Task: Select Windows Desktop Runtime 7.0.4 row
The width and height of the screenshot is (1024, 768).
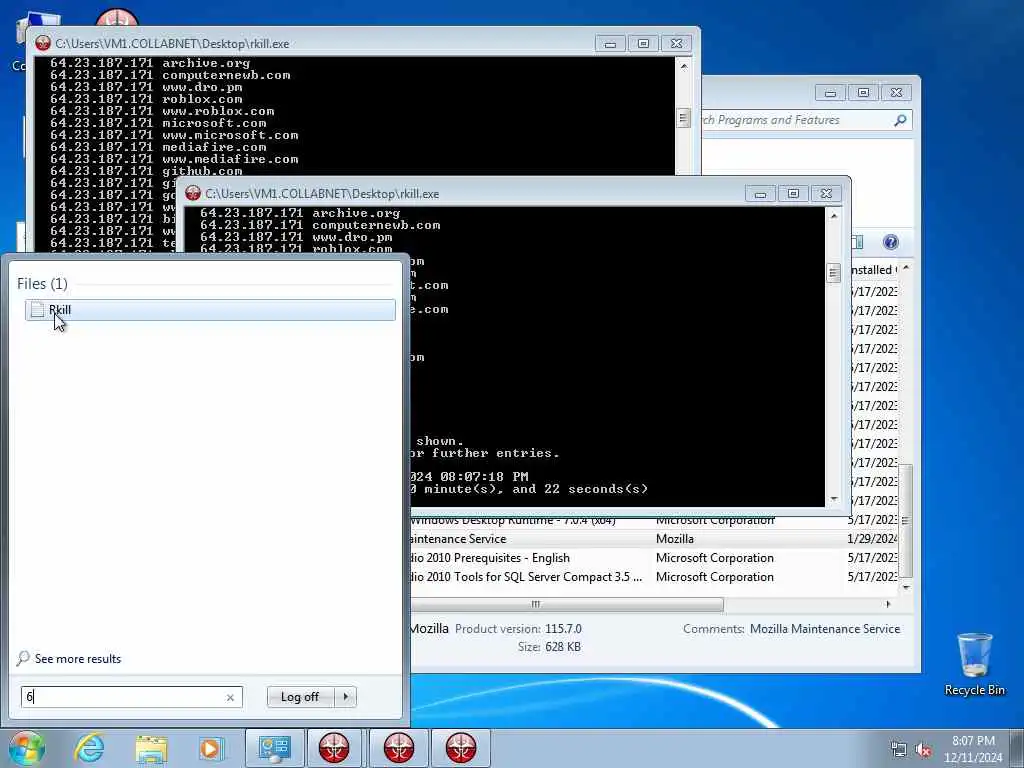Action: coord(654,521)
